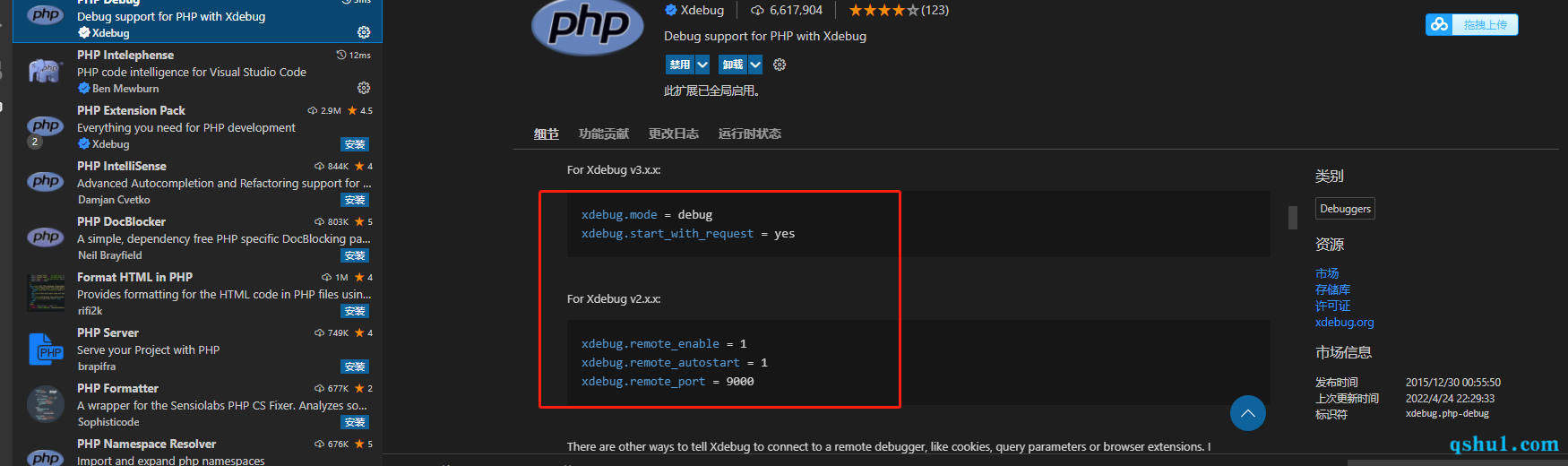Install the PHP Formatter extension
Viewport: 1568px width, 466px height.
tap(355, 422)
